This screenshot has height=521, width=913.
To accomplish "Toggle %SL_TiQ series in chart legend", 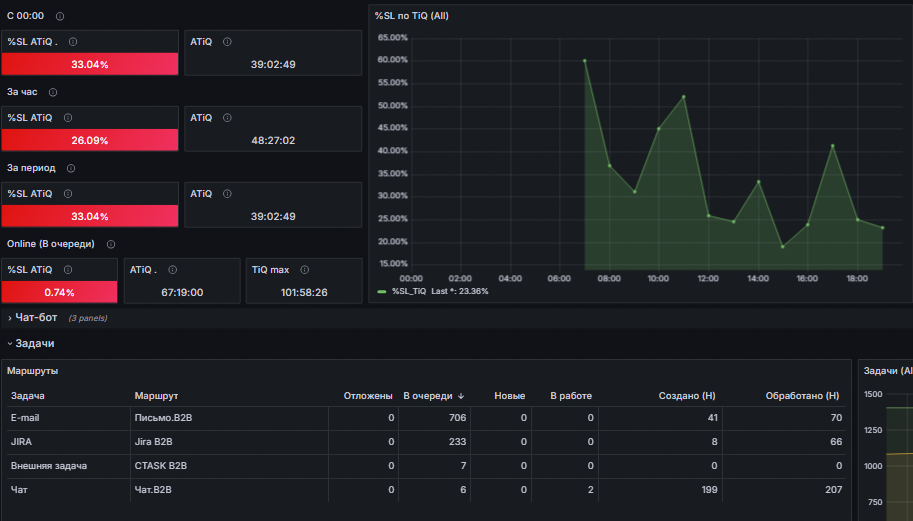I will pyautogui.click(x=409, y=291).
